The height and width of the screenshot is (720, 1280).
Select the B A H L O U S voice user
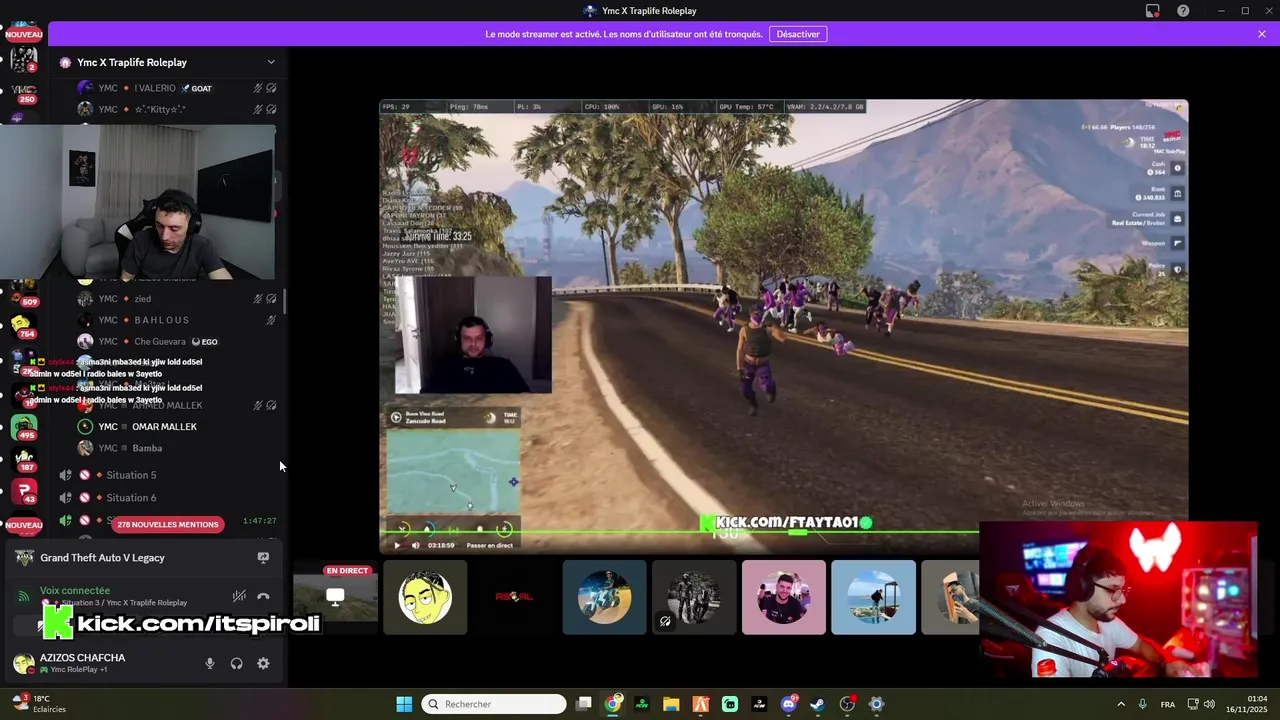coord(160,320)
